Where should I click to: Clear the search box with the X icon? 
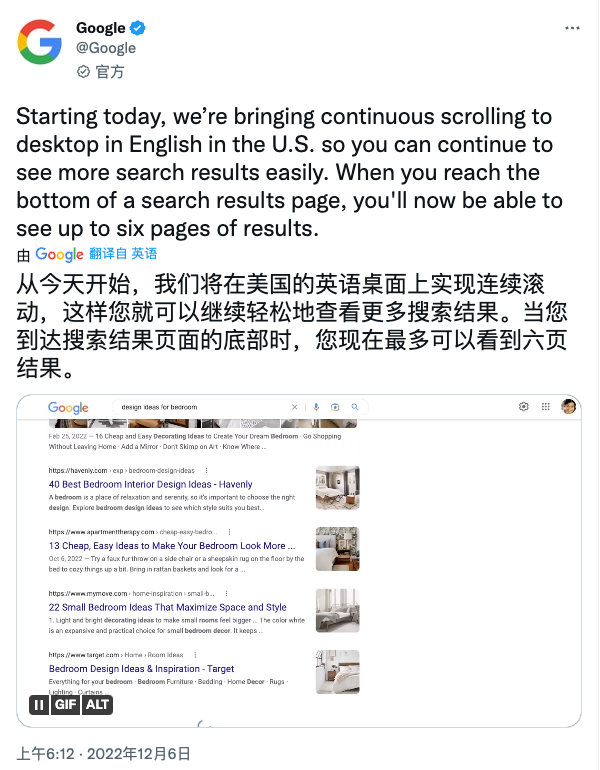pyautogui.click(x=295, y=407)
